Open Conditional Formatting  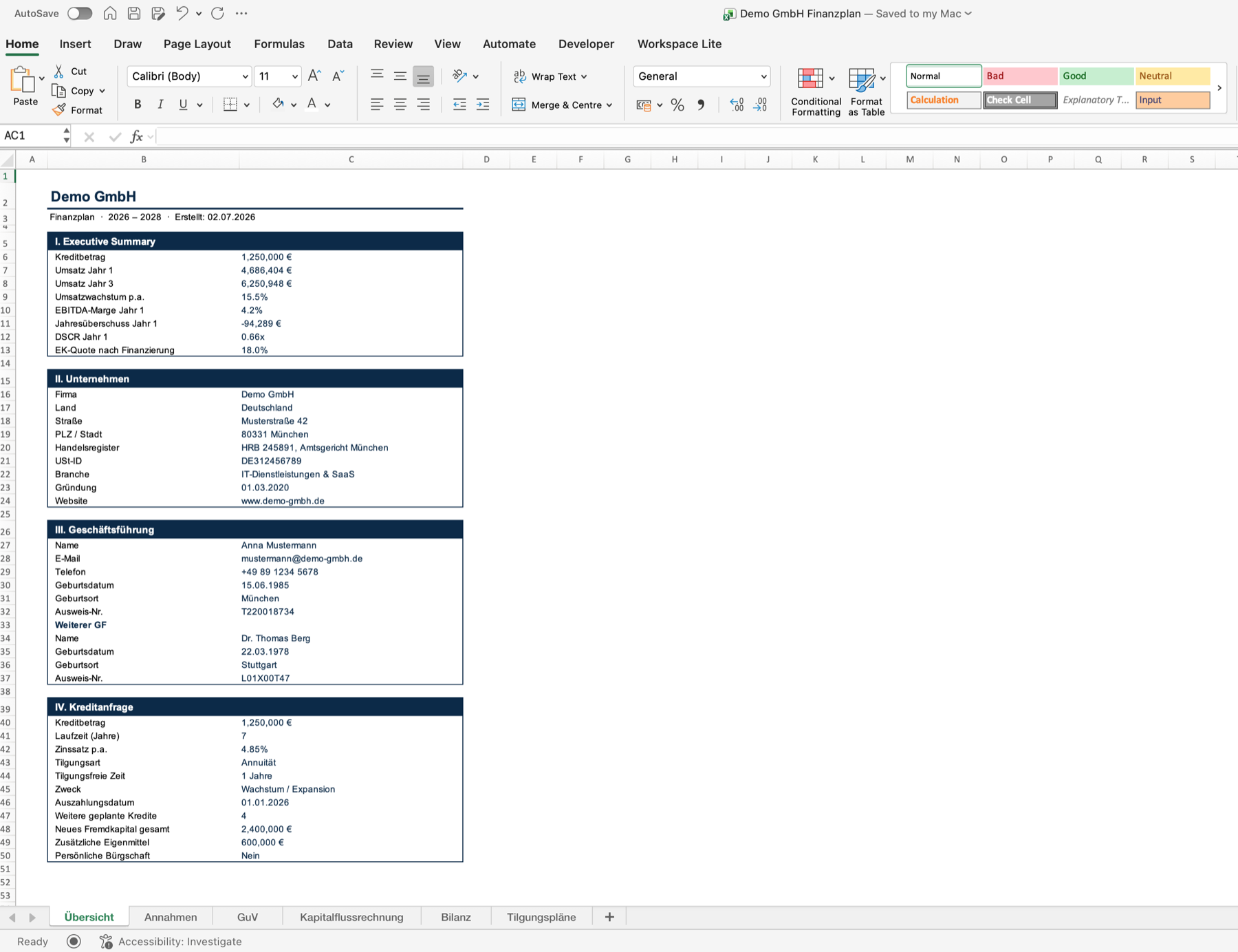pos(816,92)
